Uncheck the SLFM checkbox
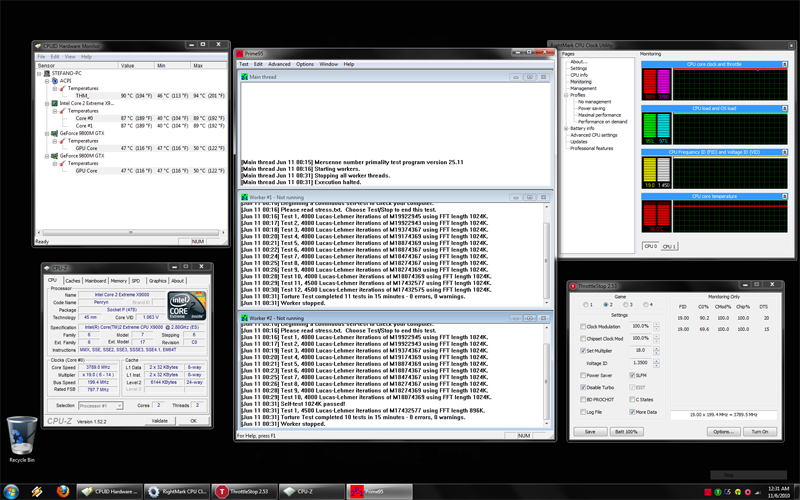The height and width of the screenshot is (500, 800). coord(632,376)
